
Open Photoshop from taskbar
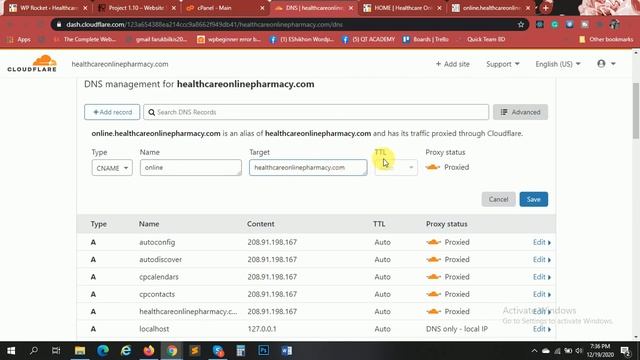click(264, 351)
